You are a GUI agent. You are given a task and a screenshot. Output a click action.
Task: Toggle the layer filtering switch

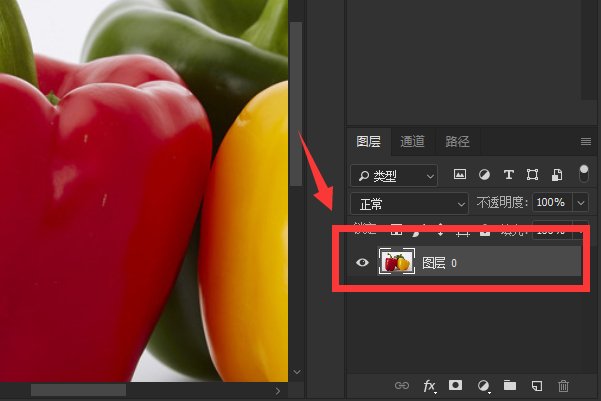pos(583,174)
